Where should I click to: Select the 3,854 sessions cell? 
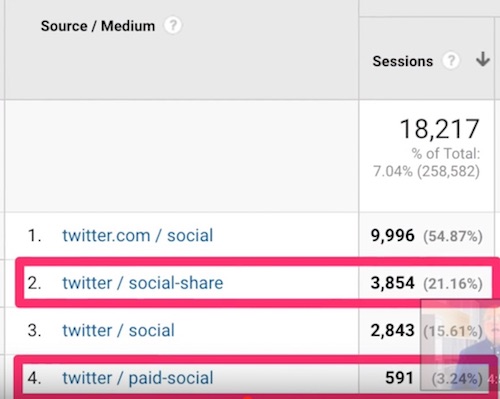(392, 283)
